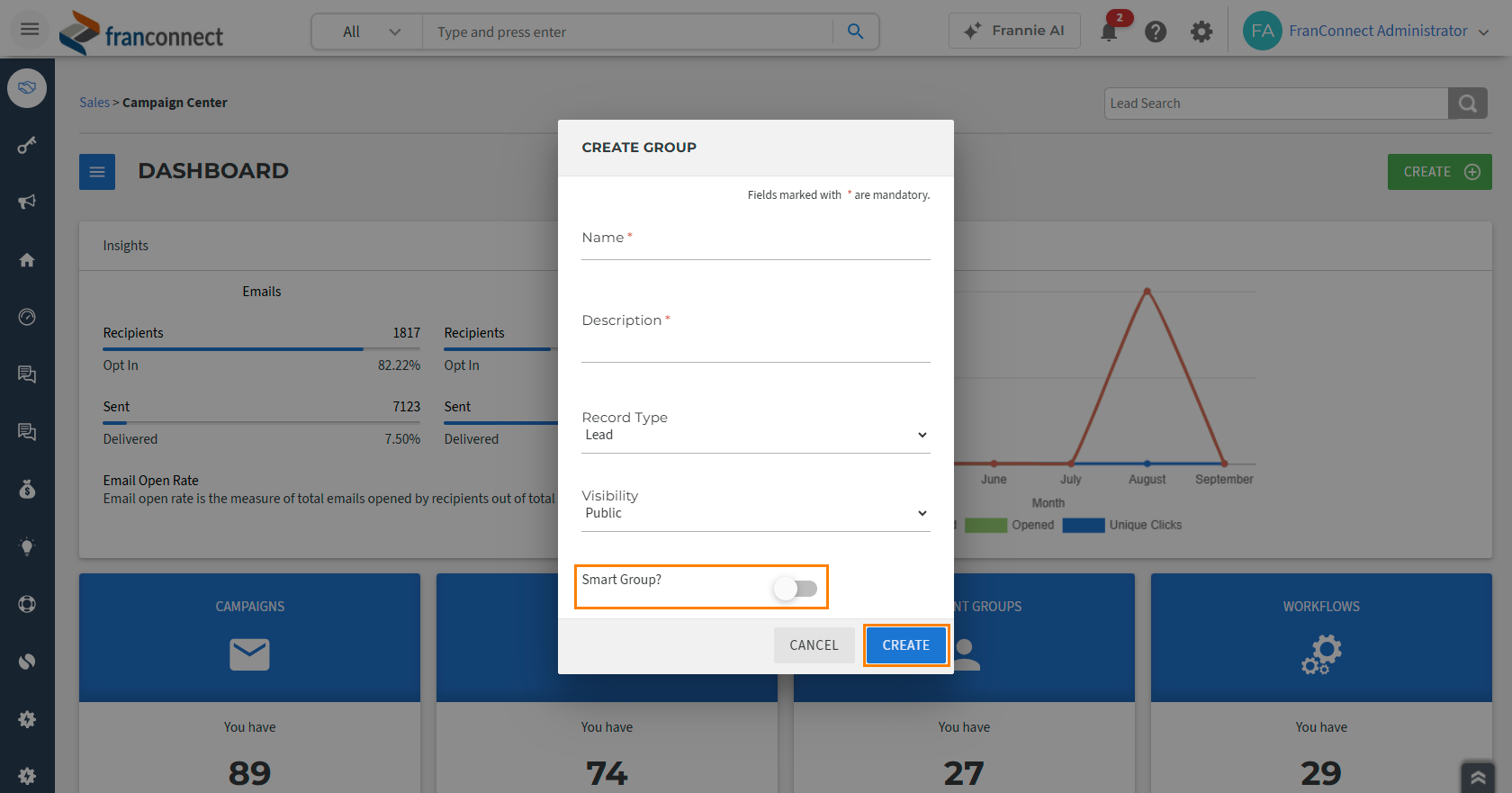The height and width of the screenshot is (793, 1512).
Task: Click the green Opened legend swatch
Action: [x=985, y=525]
